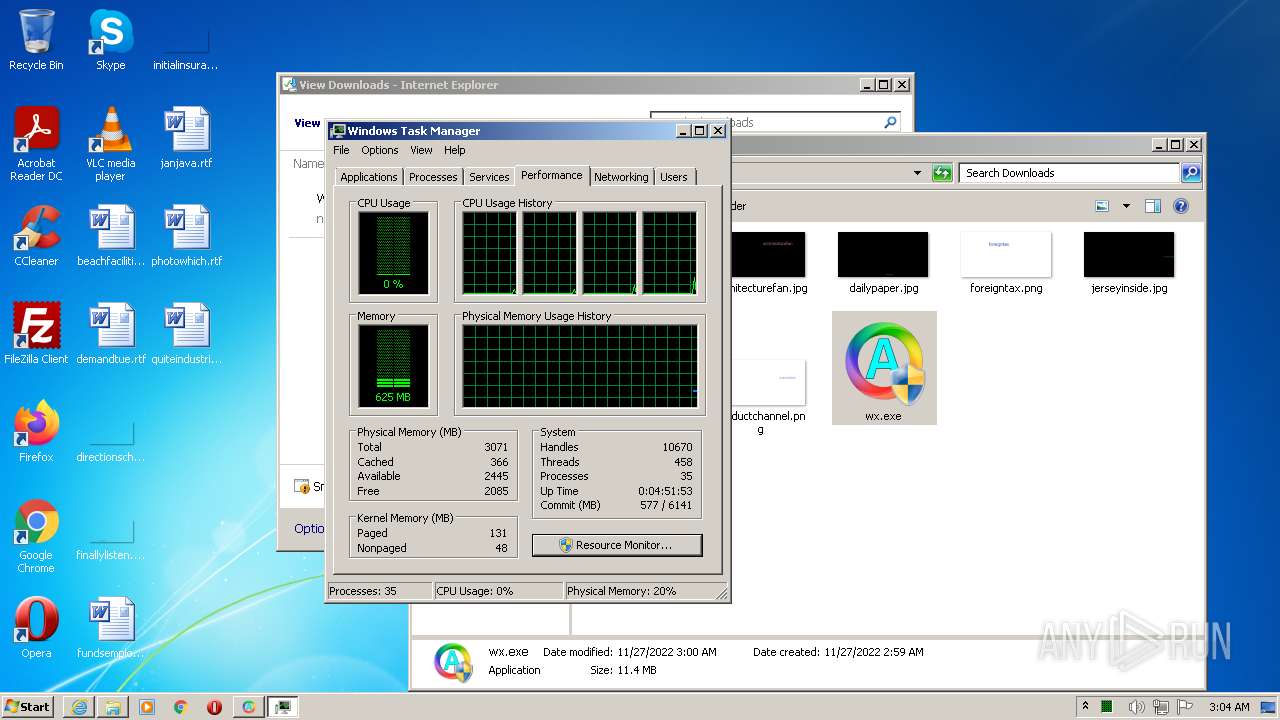The width and height of the screenshot is (1280, 720).
Task: Switch to the Users tab
Action: coord(674,177)
